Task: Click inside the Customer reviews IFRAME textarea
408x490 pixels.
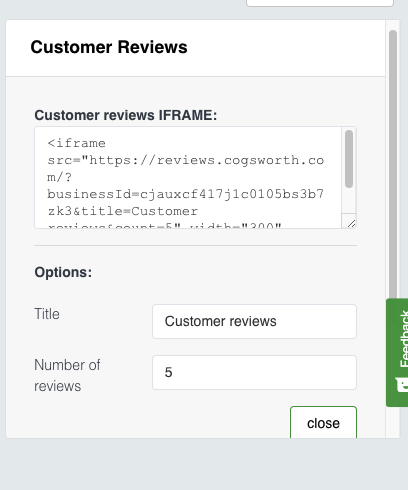Action: (188, 177)
